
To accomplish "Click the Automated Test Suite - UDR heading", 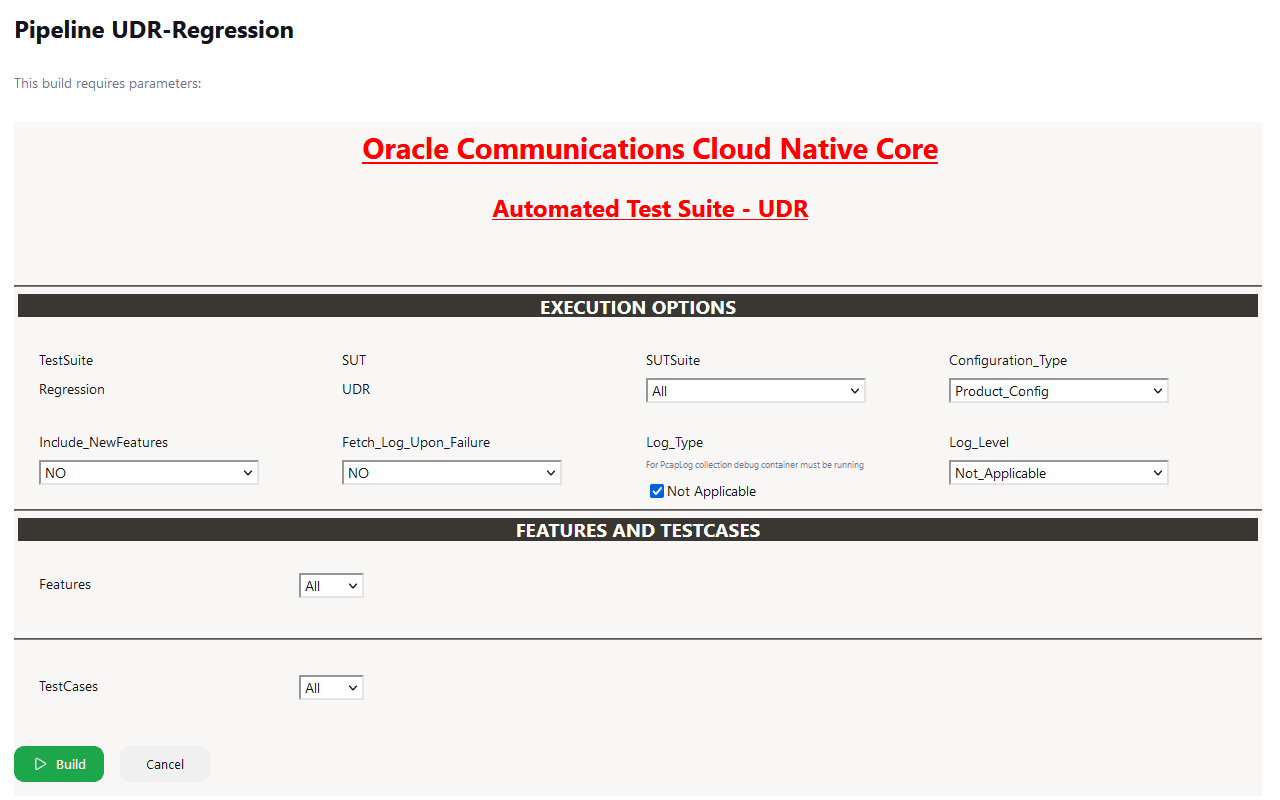I will pos(650,209).
